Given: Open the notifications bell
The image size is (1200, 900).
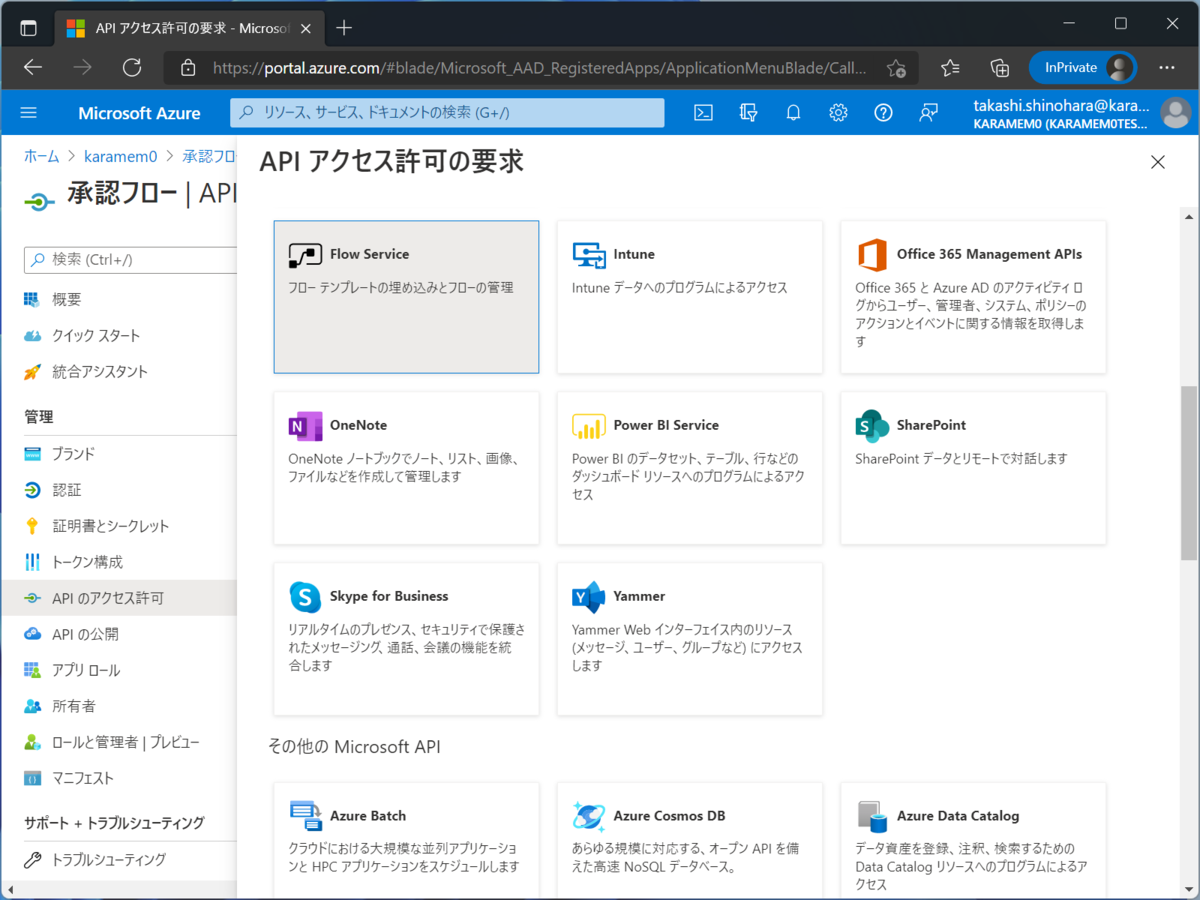Looking at the screenshot, I should tap(793, 113).
